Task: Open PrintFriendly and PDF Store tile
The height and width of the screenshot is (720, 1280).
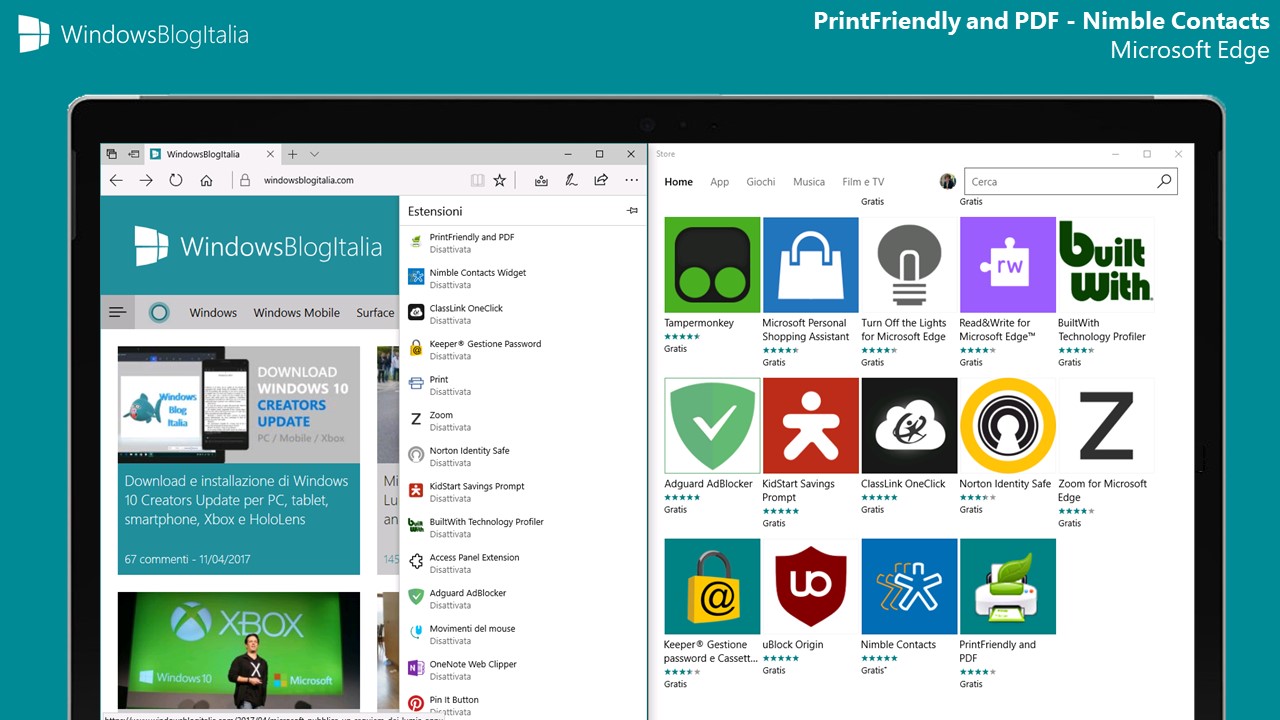Action: pos(1007,614)
